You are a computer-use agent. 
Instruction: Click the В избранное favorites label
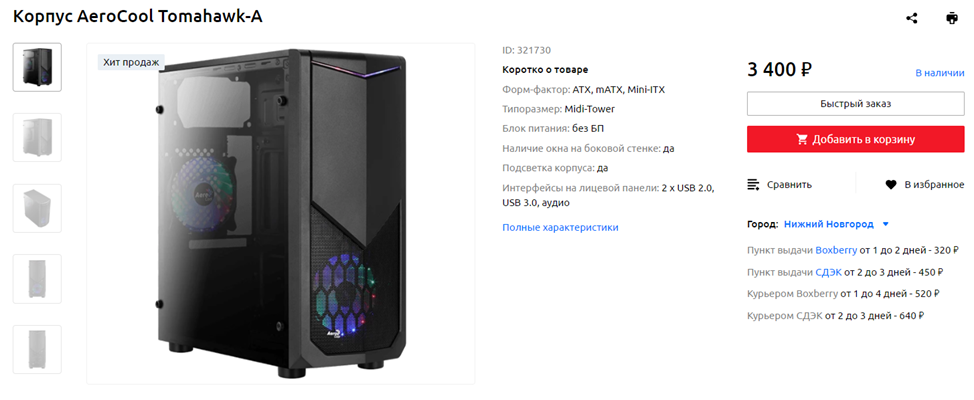[934, 184]
